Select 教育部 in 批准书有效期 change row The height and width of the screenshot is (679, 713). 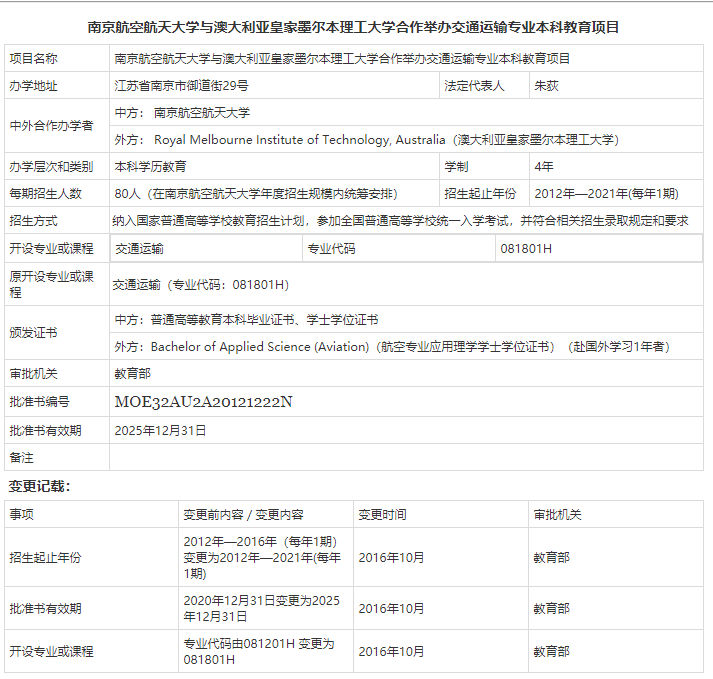pos(551,609)
